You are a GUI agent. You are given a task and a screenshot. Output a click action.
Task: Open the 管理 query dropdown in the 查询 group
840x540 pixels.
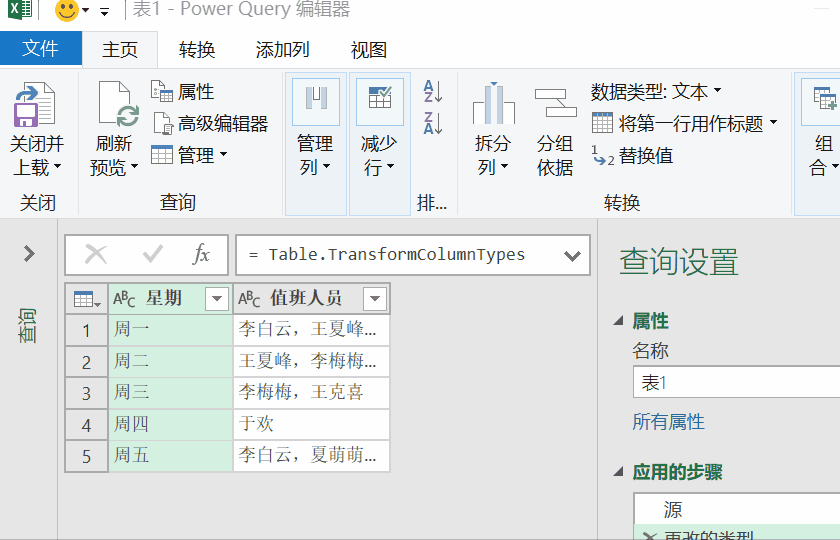[190, 155]
